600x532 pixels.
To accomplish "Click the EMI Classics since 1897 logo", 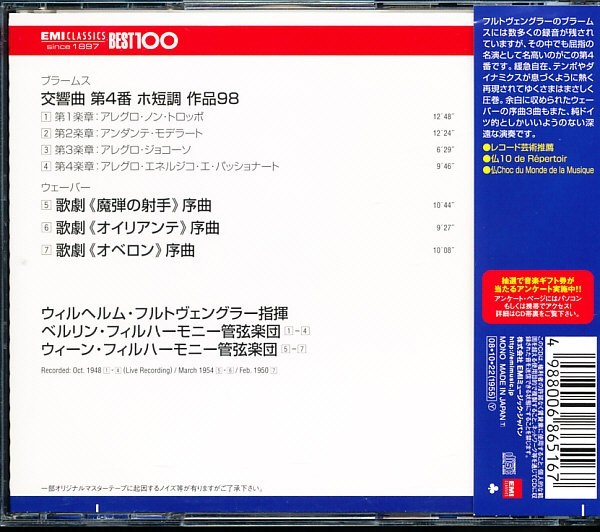I will coord(73,41).
